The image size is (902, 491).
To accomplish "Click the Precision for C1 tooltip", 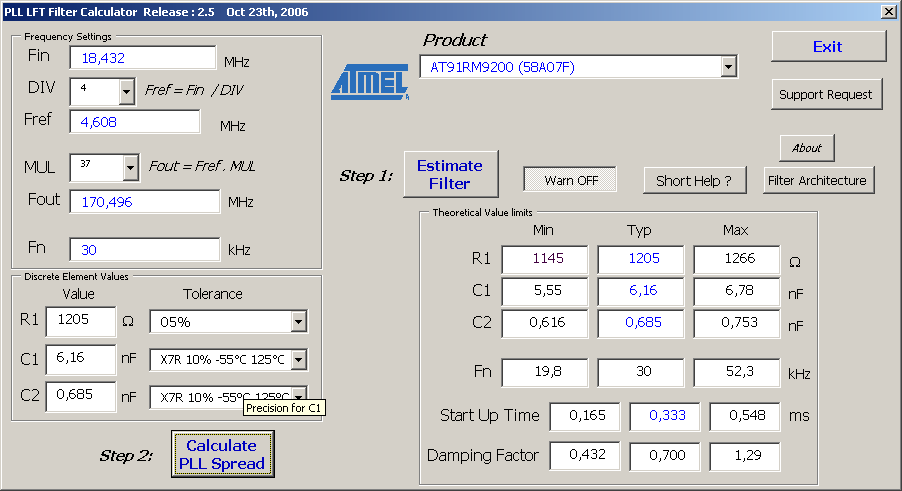I will tap(284, 408).
